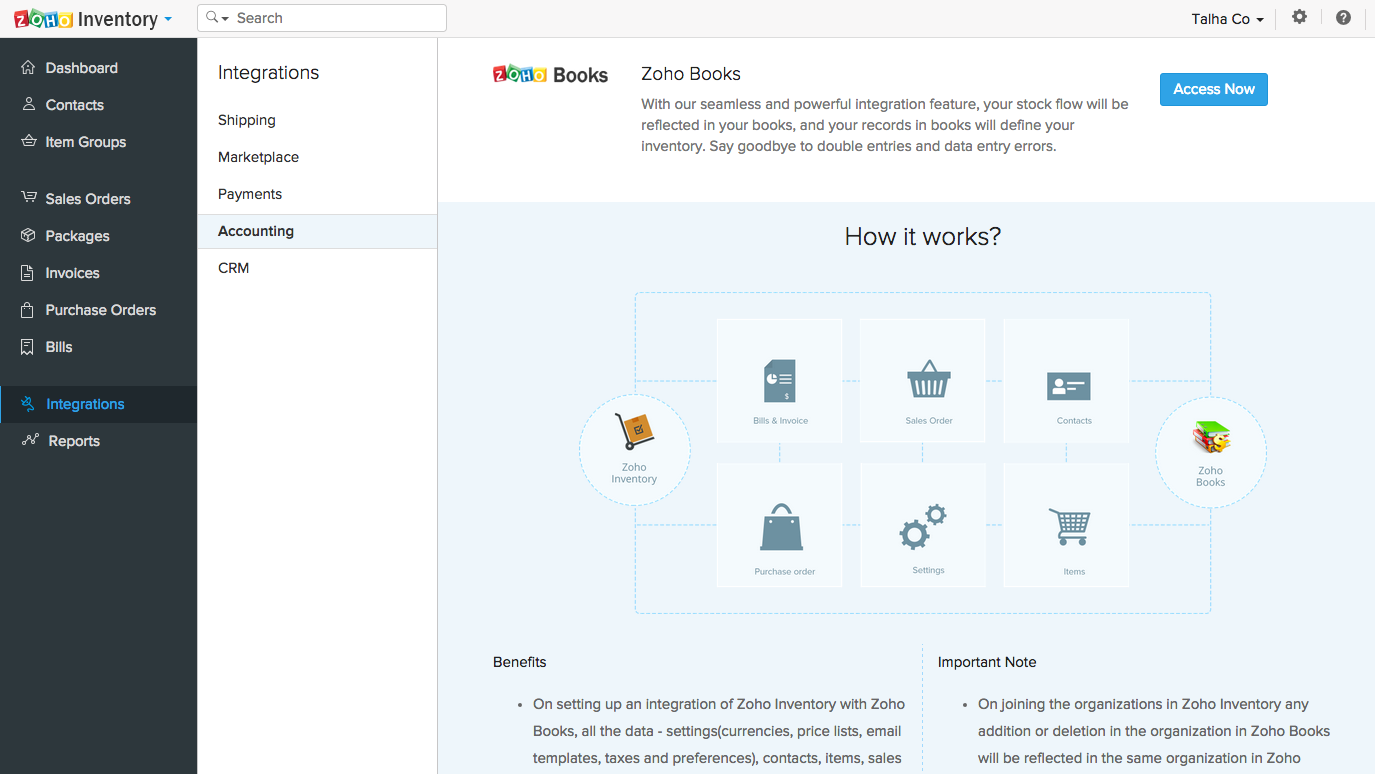Click the Item Groups basket icon
The width and height of the screenshot is (1375, 774).
tap(28, 141)
